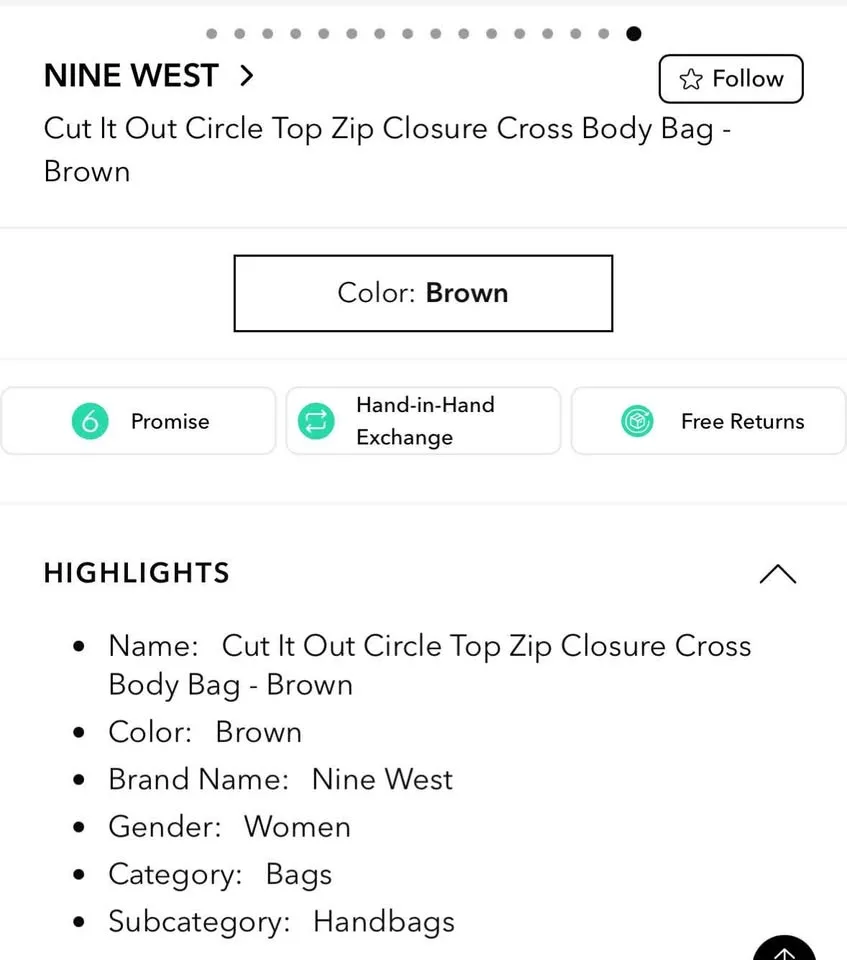Click the Hand-in-Hand Exchange circular arrows icon

pyautogui.click(x=315, y=421)
